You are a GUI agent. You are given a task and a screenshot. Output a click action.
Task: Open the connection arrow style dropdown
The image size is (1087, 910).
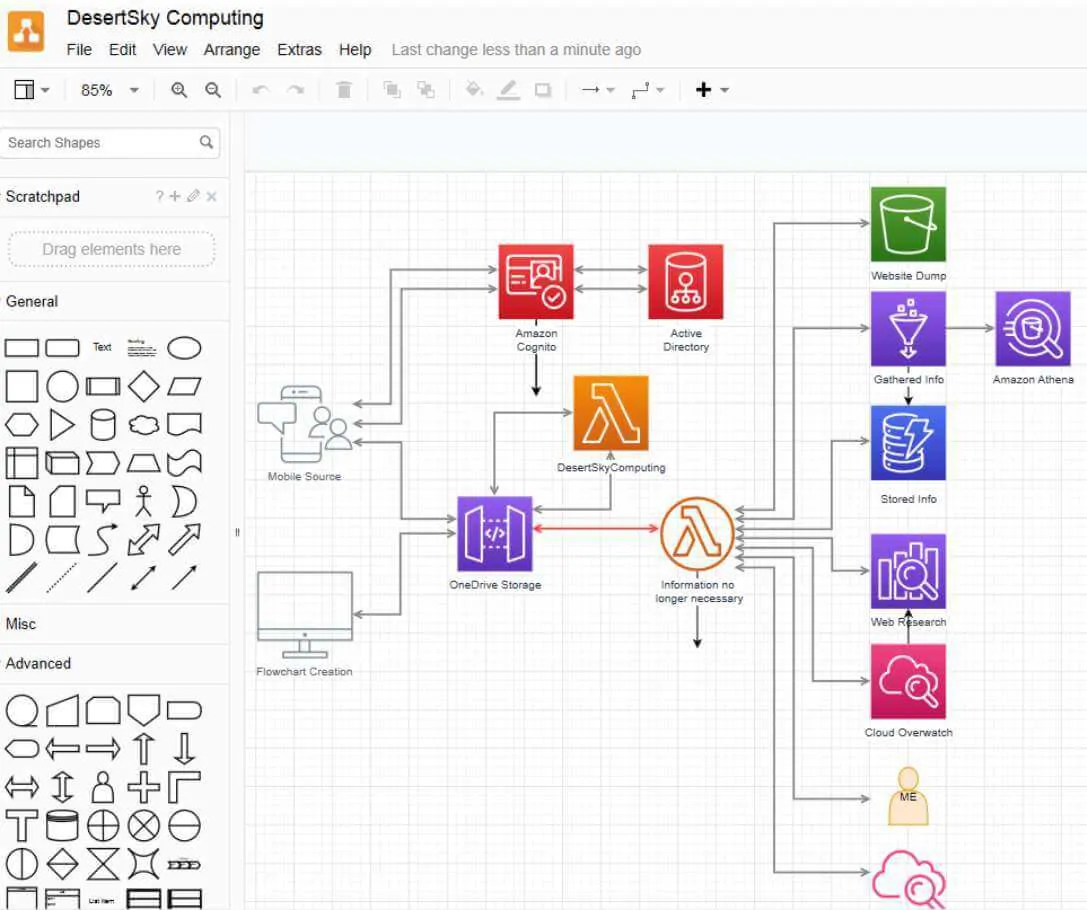[598, 90]
